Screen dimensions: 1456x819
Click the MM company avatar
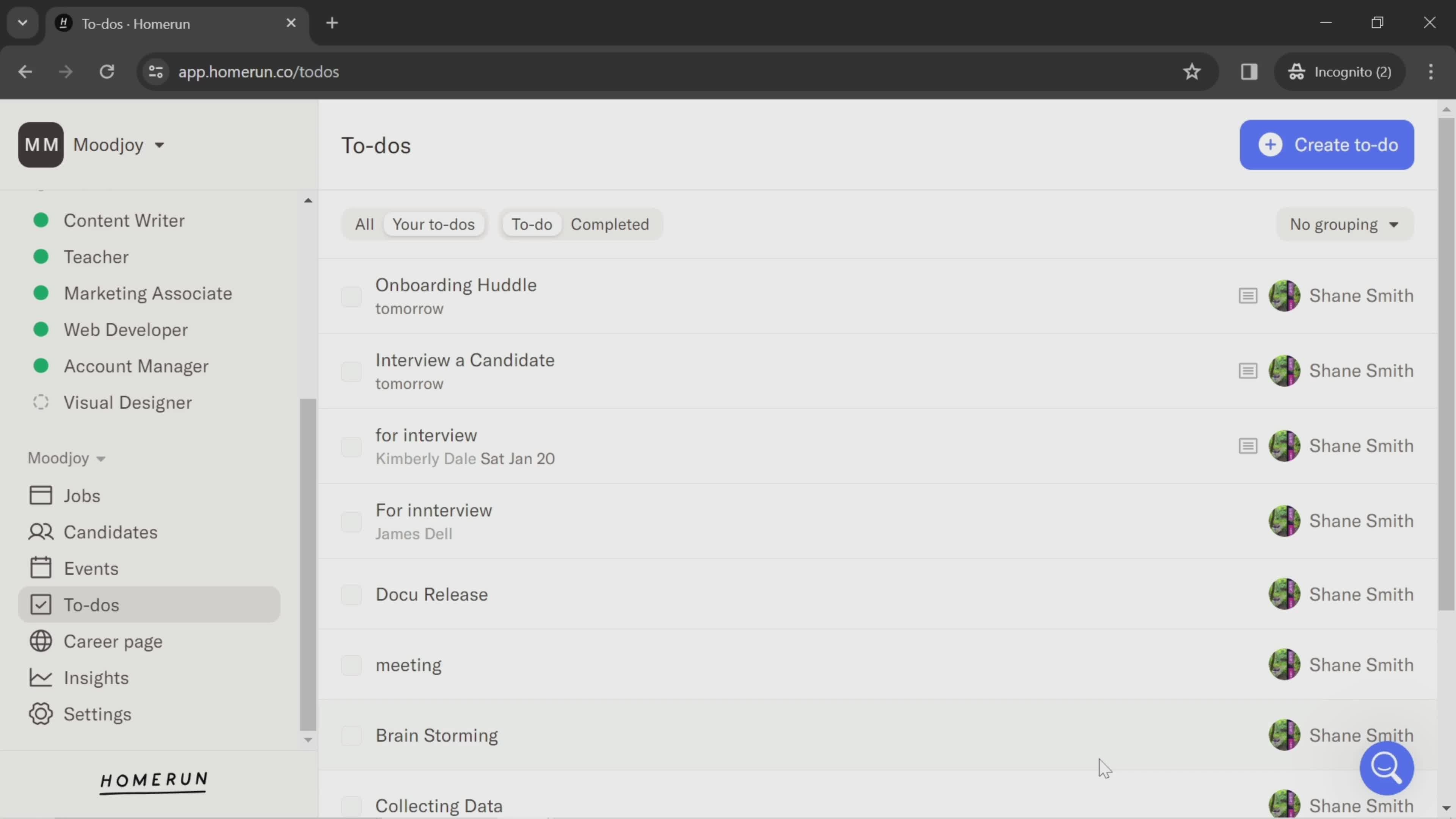point(41,145)
